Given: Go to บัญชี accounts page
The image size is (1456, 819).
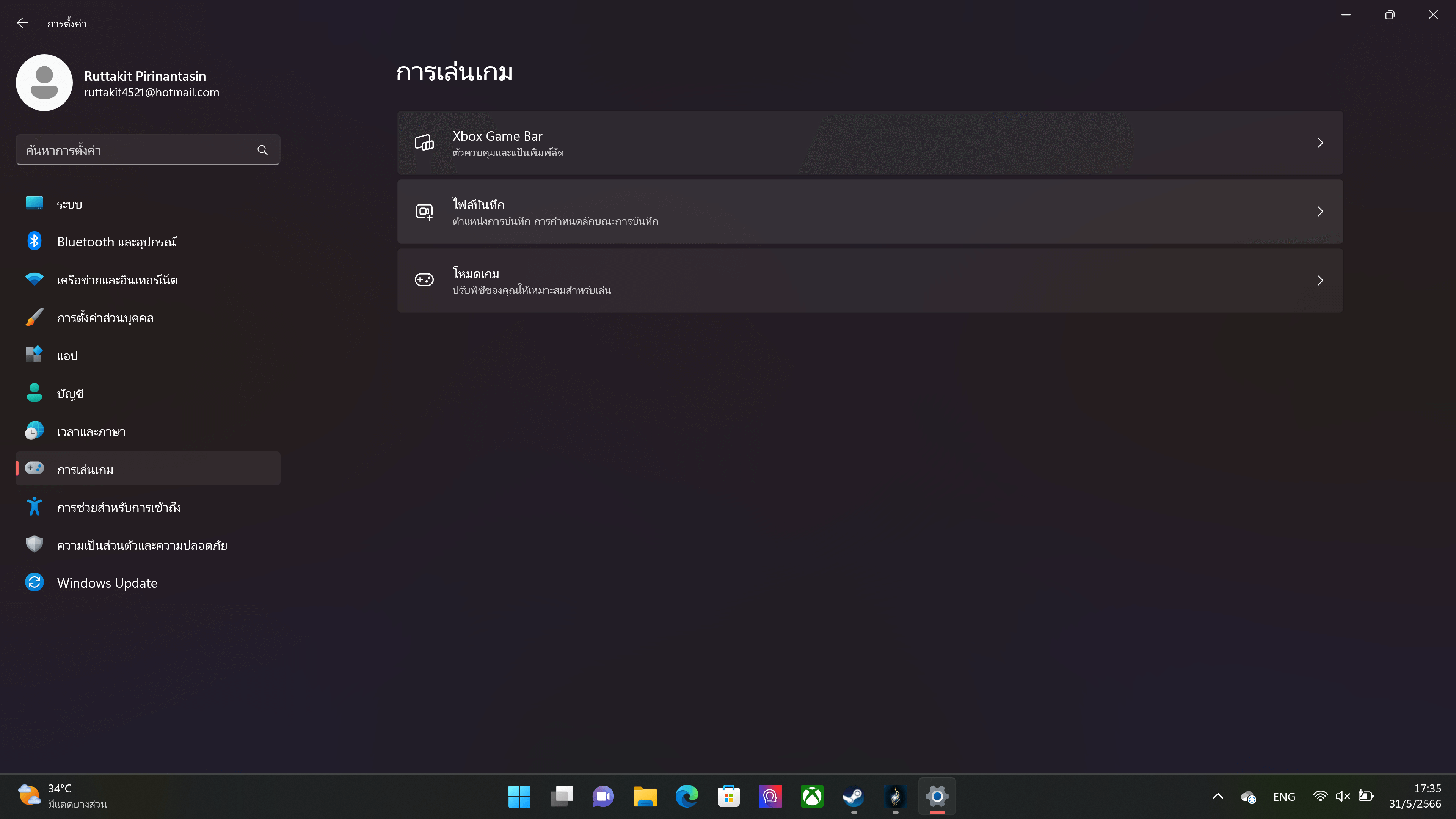Looking at the screenshot, I should [148, 393].
